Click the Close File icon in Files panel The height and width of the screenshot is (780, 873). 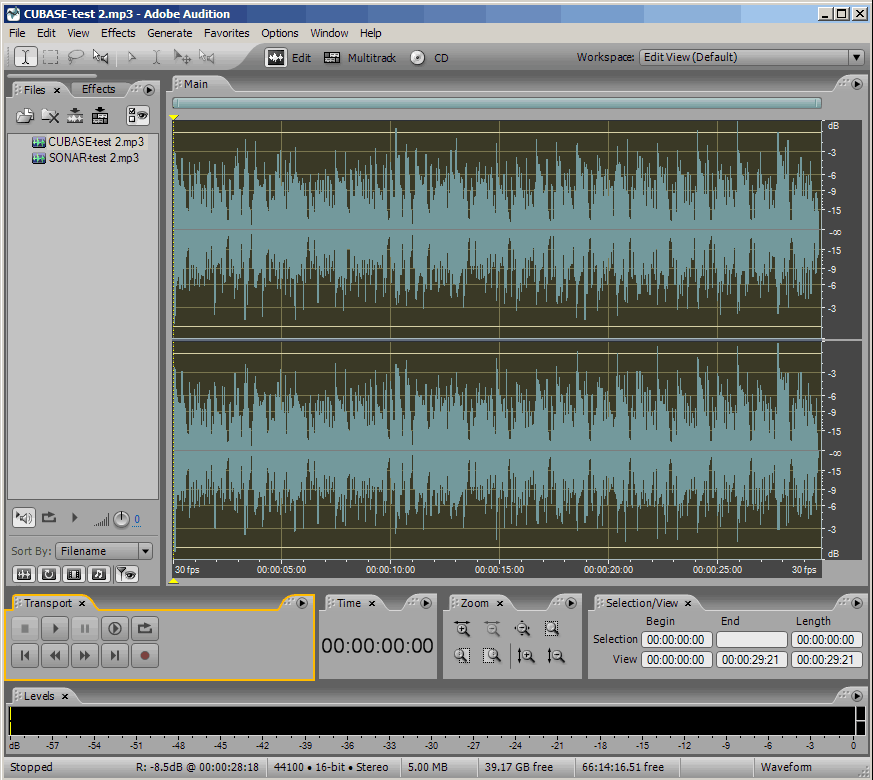tap(49, 116)
